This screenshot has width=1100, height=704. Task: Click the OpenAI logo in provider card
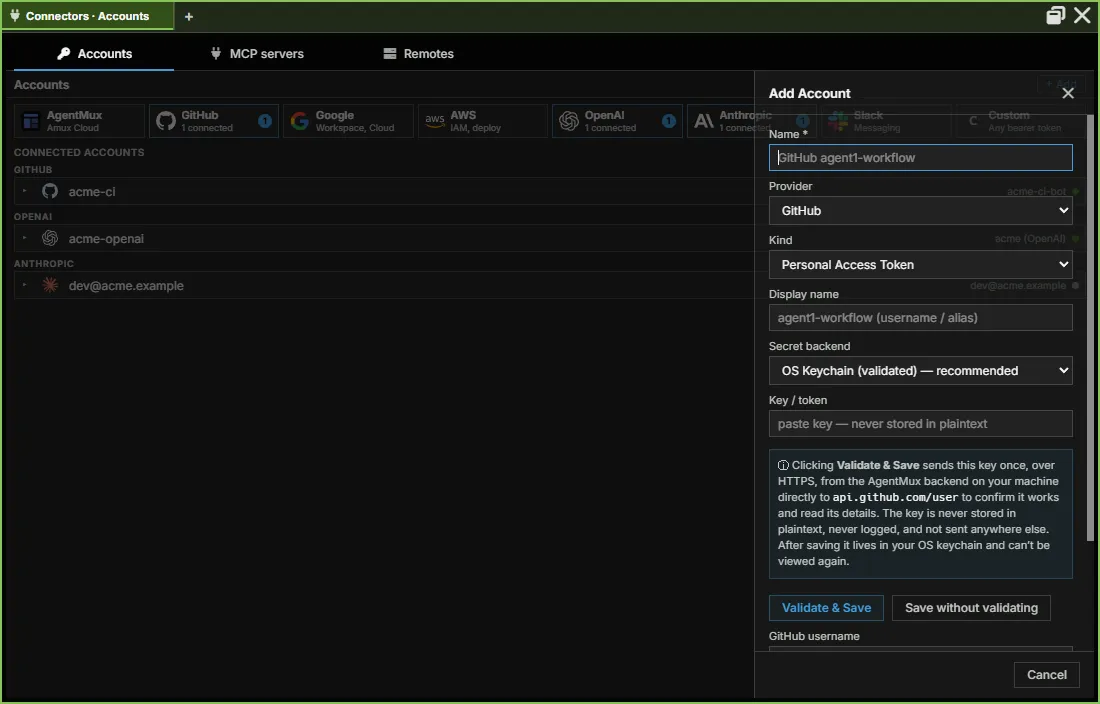(x=569, y=121)
